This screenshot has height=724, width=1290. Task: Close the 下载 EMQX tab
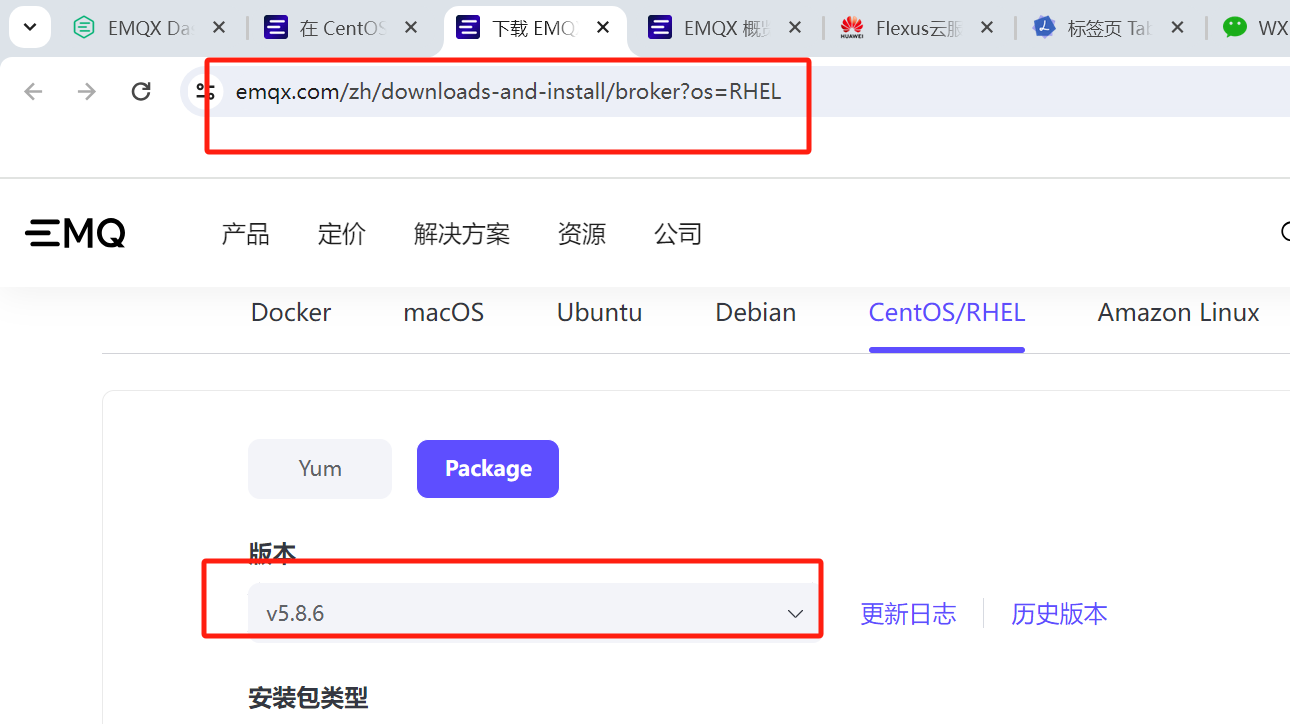click(x=603, y=28)
